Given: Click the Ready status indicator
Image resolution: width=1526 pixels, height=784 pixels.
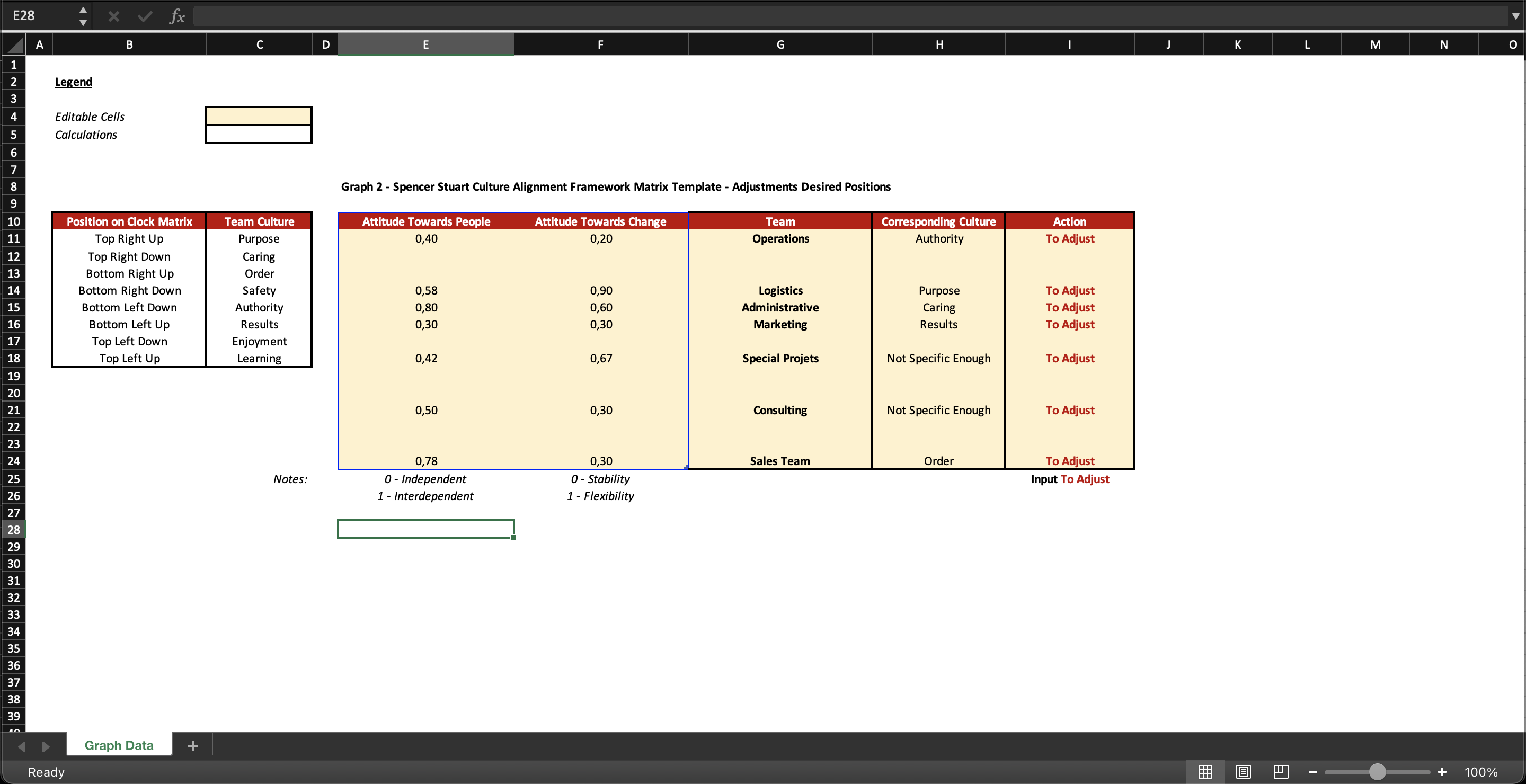Looking at the screenshot, I should point(46,772).
